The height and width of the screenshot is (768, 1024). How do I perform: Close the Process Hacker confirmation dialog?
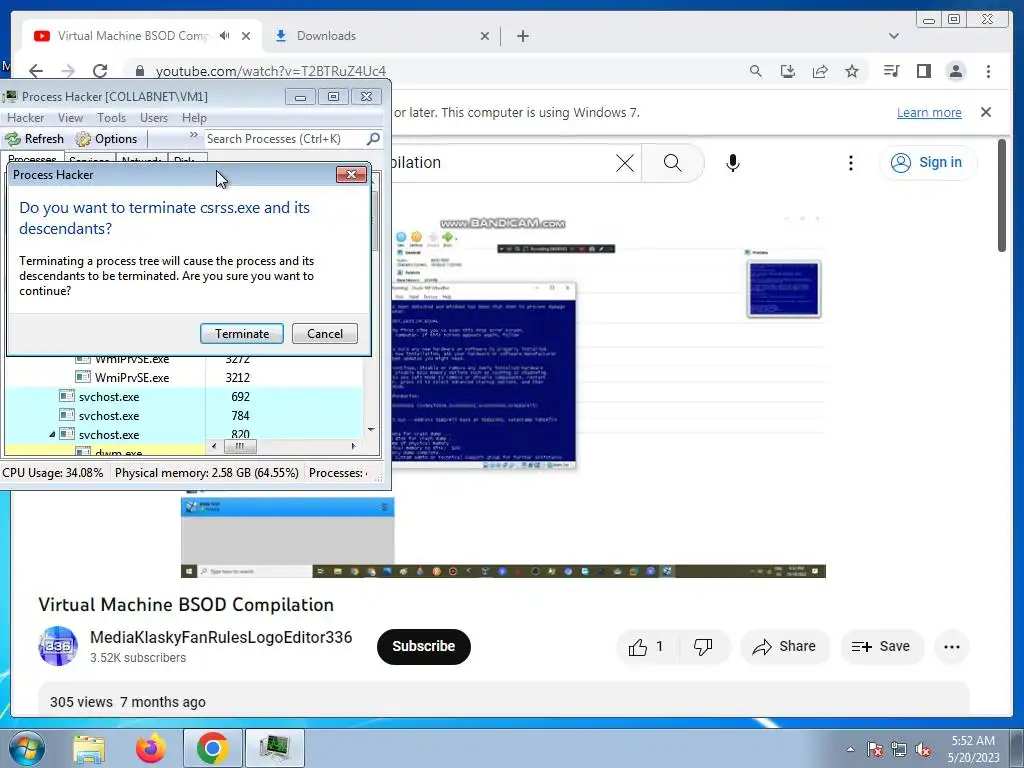point(351,174)
